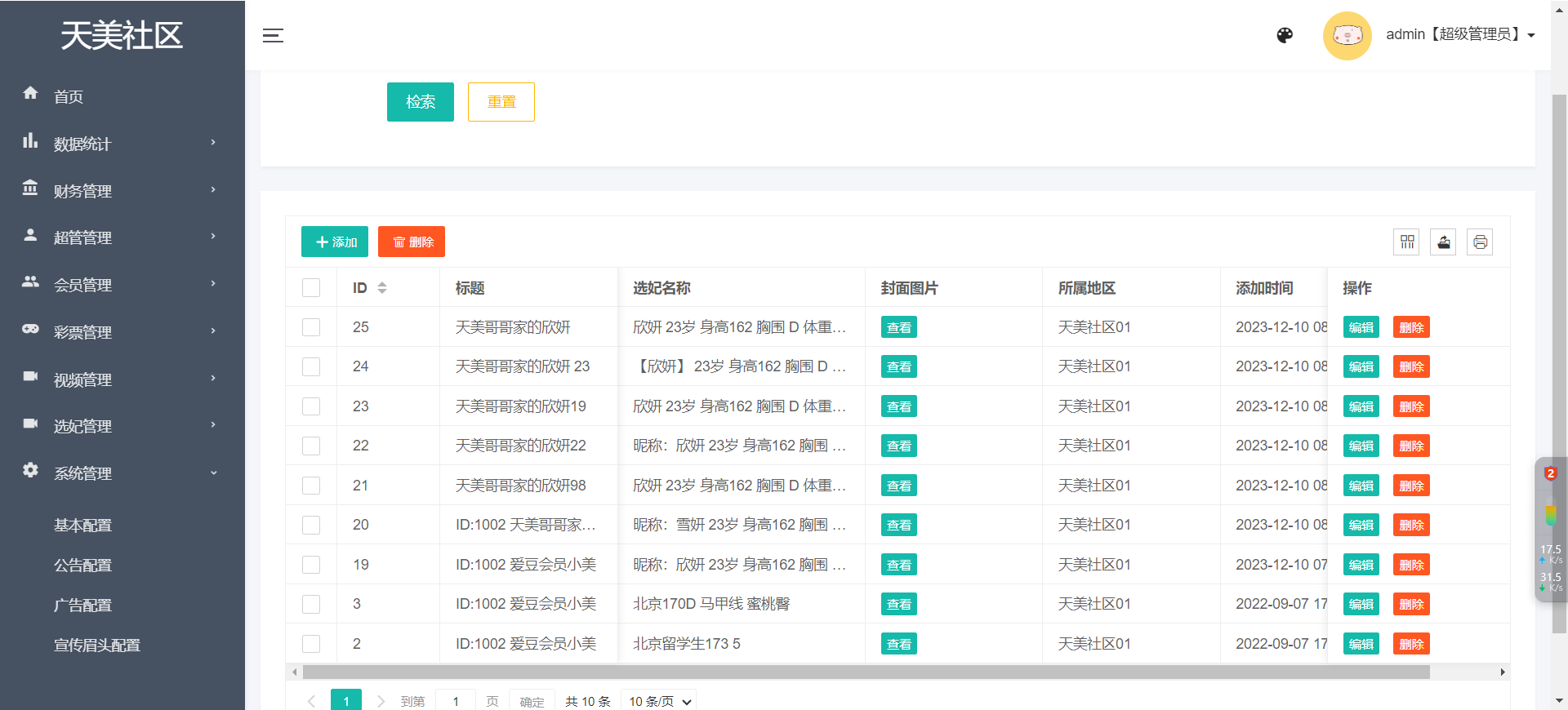The width and height of the screenshot is (1568, 710).
Task: Sort the table by ID column arrows
Action: (381, 288)
